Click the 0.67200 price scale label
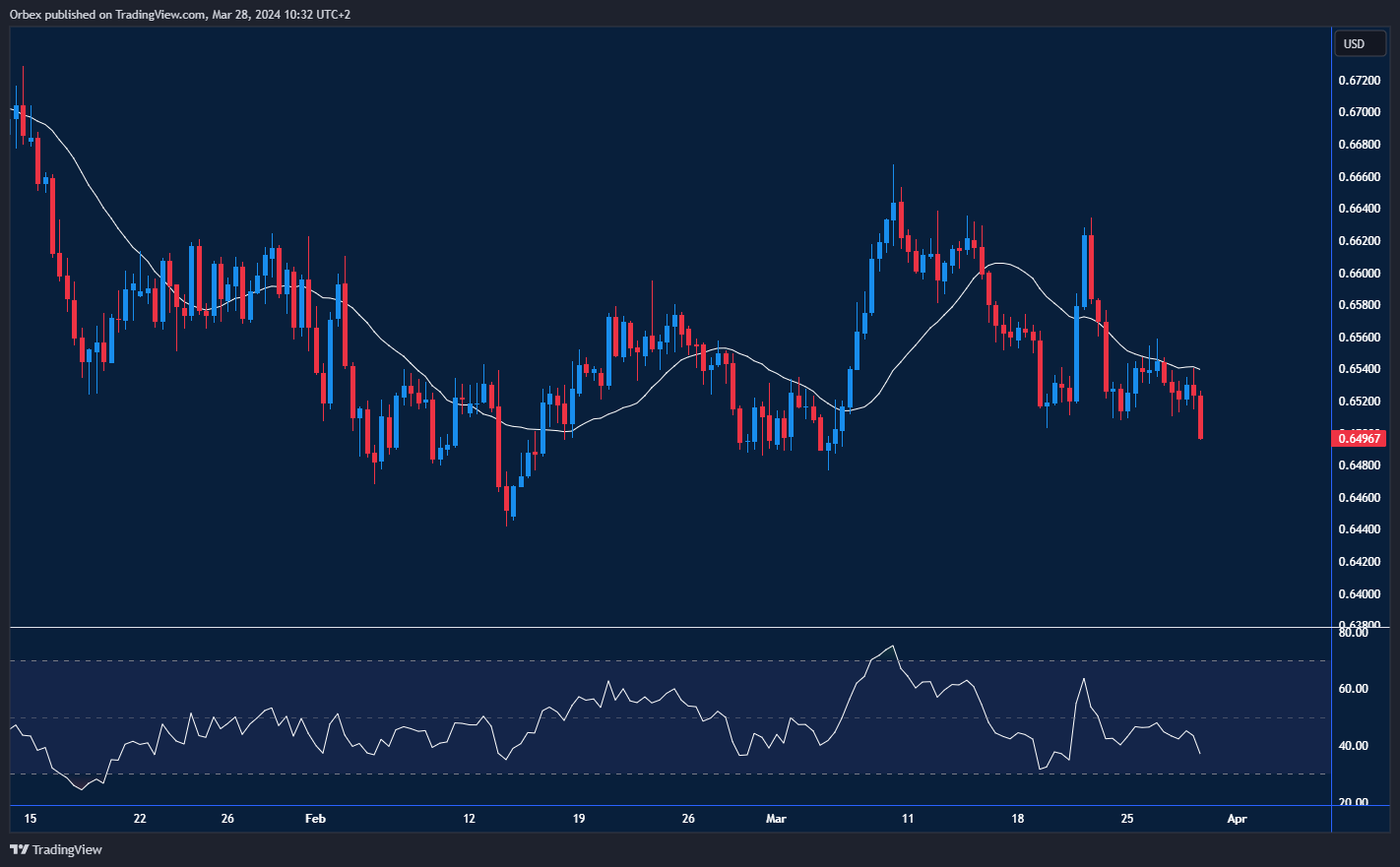The image size is (1400, 867). (1359, 81)
